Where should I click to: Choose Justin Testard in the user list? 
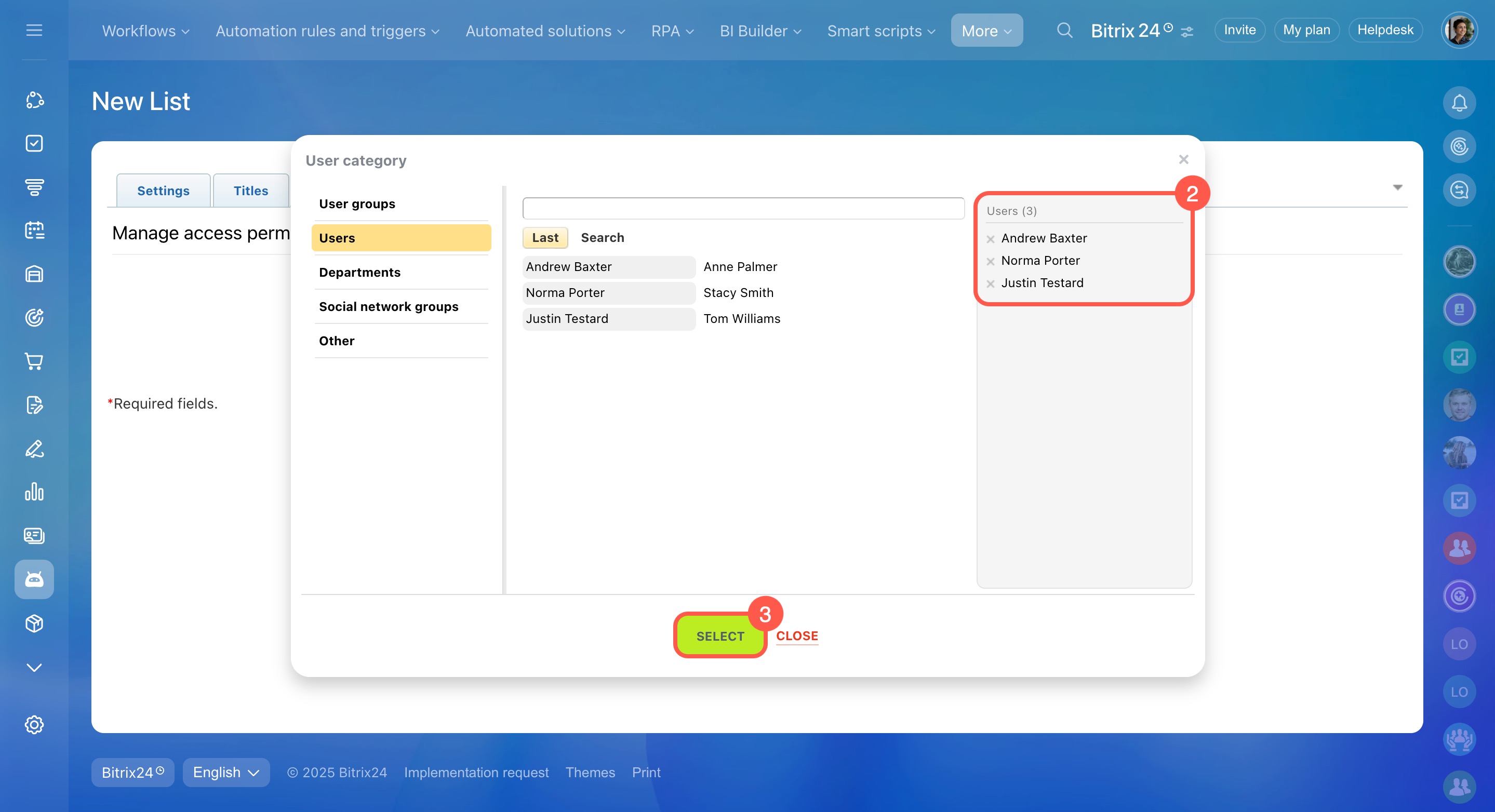click(608, 319)
